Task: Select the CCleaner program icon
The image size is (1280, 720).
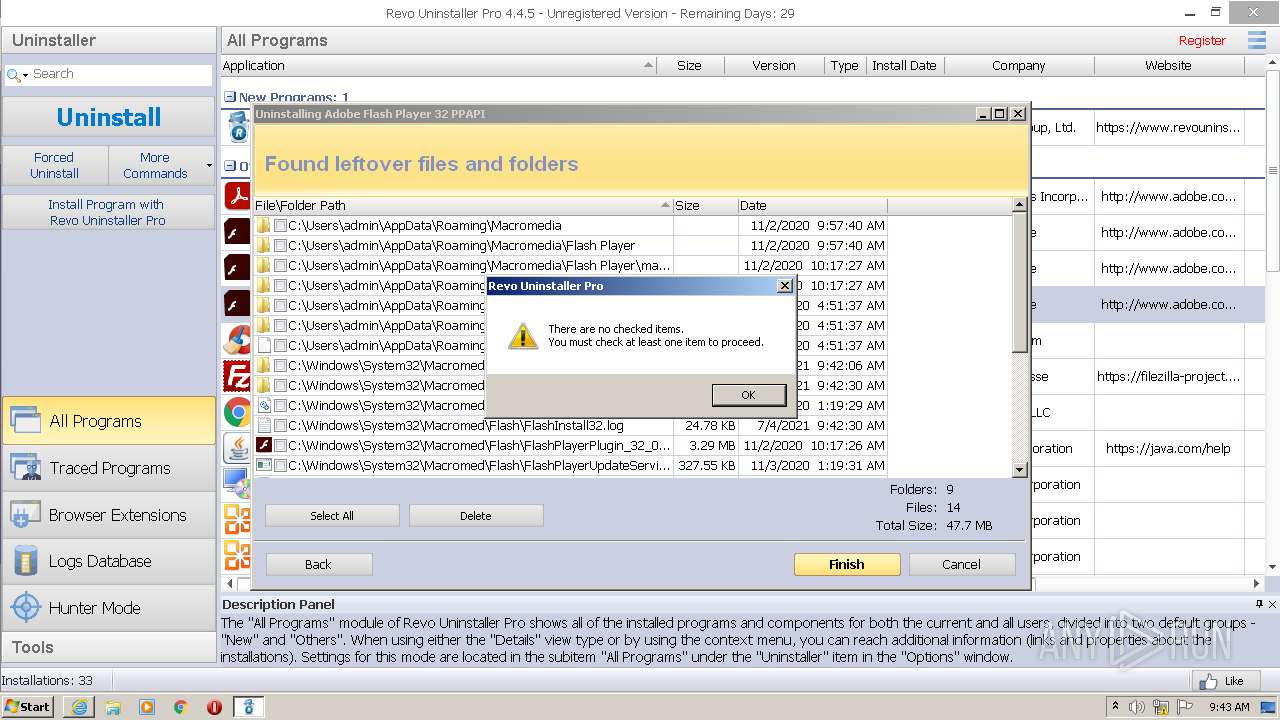Action: point(237,340)
